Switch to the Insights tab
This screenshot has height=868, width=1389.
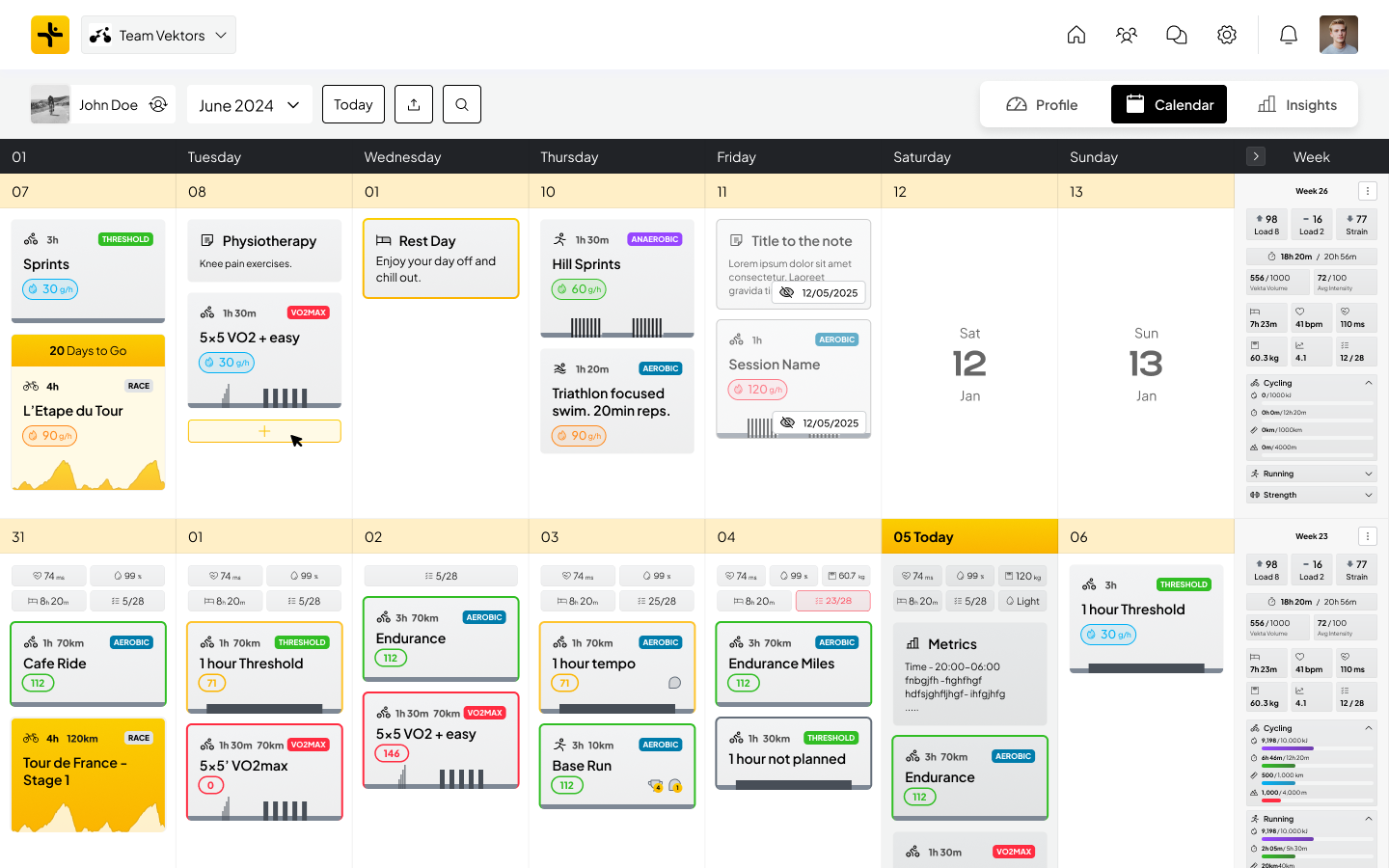point(1297,104)
